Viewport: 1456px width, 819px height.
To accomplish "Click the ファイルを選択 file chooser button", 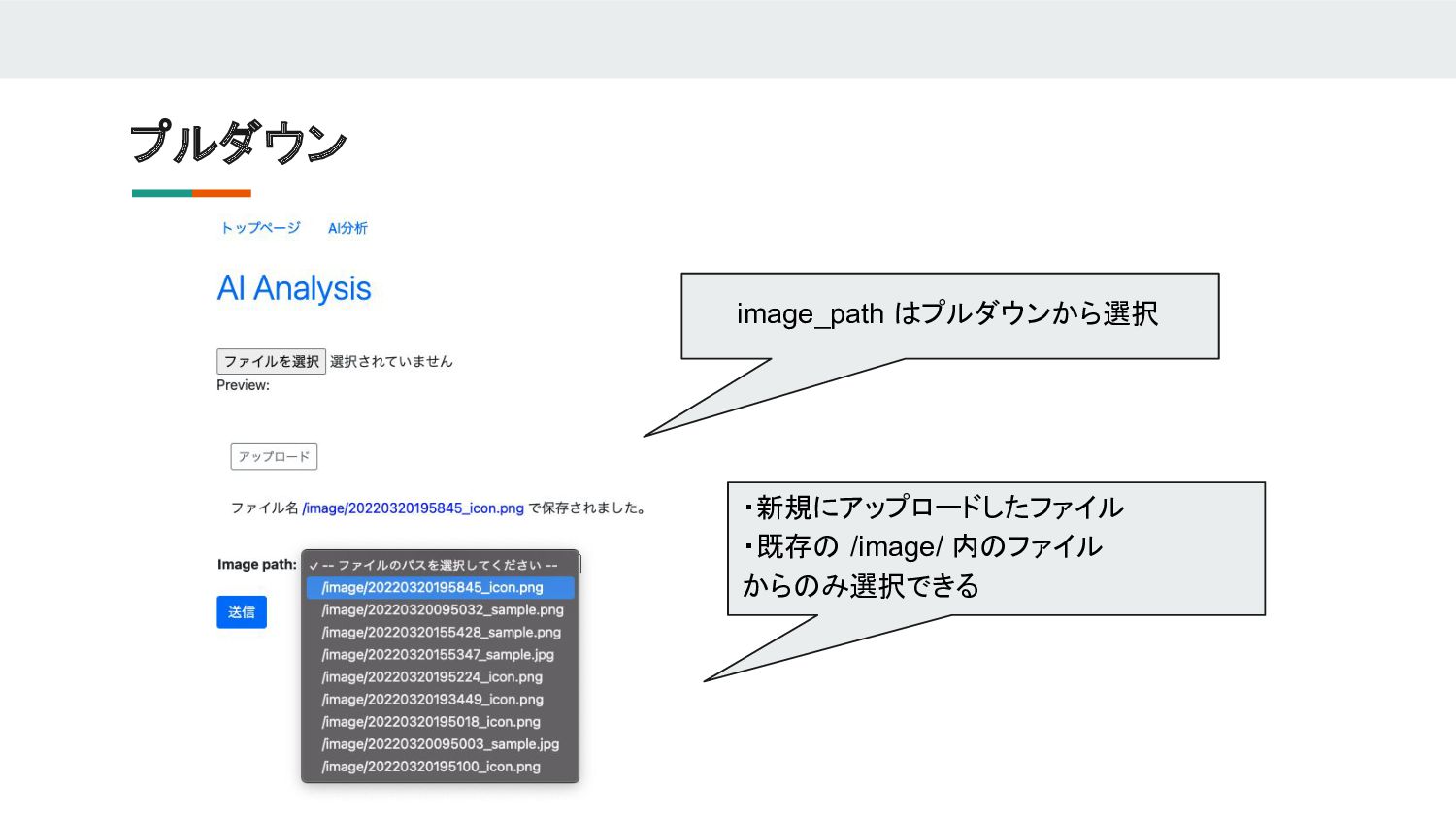I will pyautogui.click(x=271, y=361).
